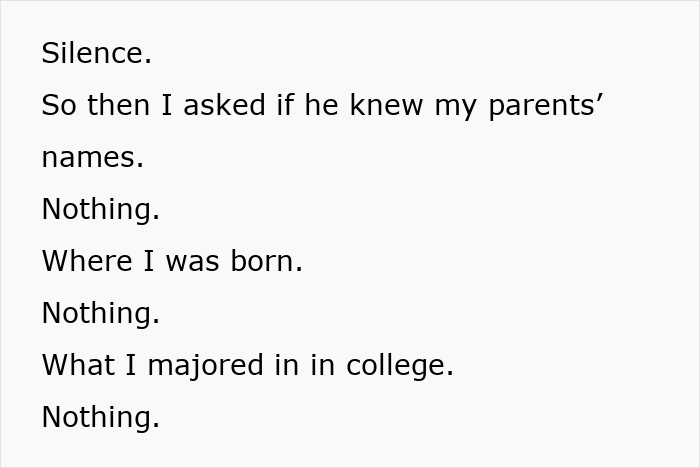Click the word "he" before "knew"
The image size is (700, 468).
tap(322, 106)
